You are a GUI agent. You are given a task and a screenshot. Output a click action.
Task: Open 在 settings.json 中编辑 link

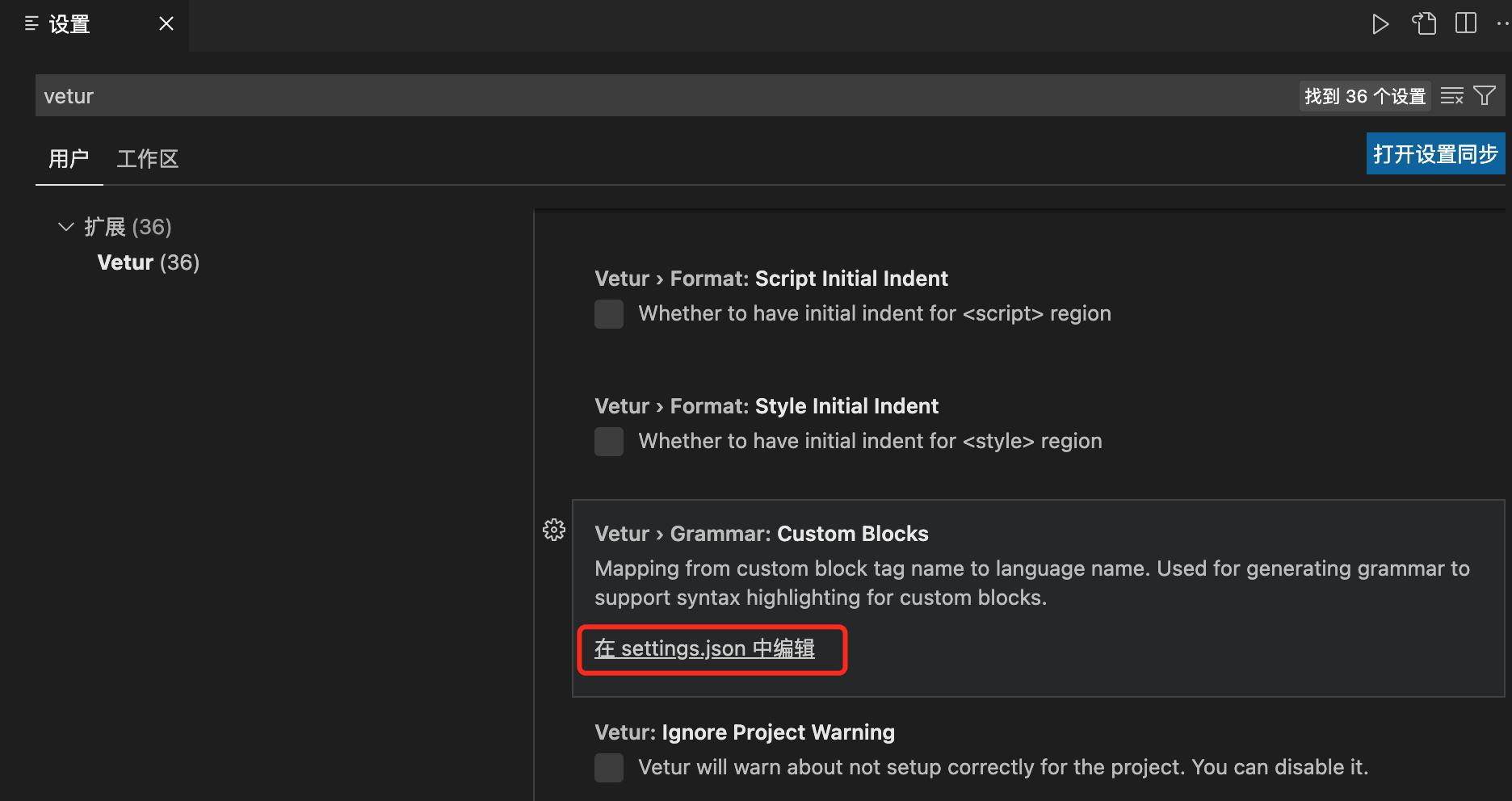coord(704,648)
